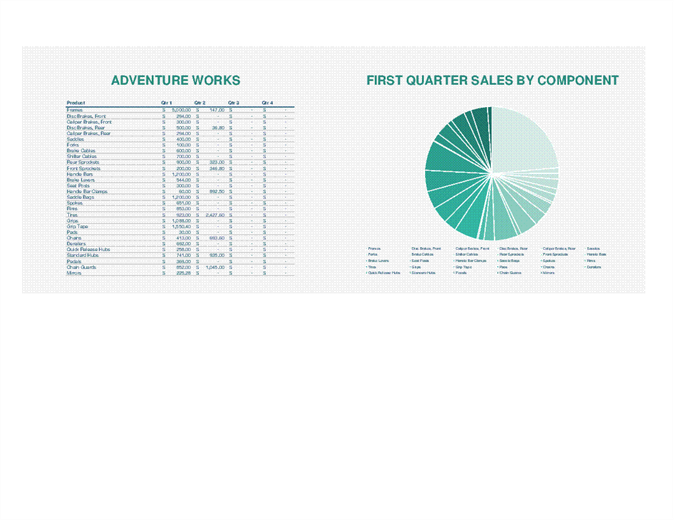This screenshot has width=675, height=520.
Task: Click the Tires product row label
Action: (x=73, y=214)
